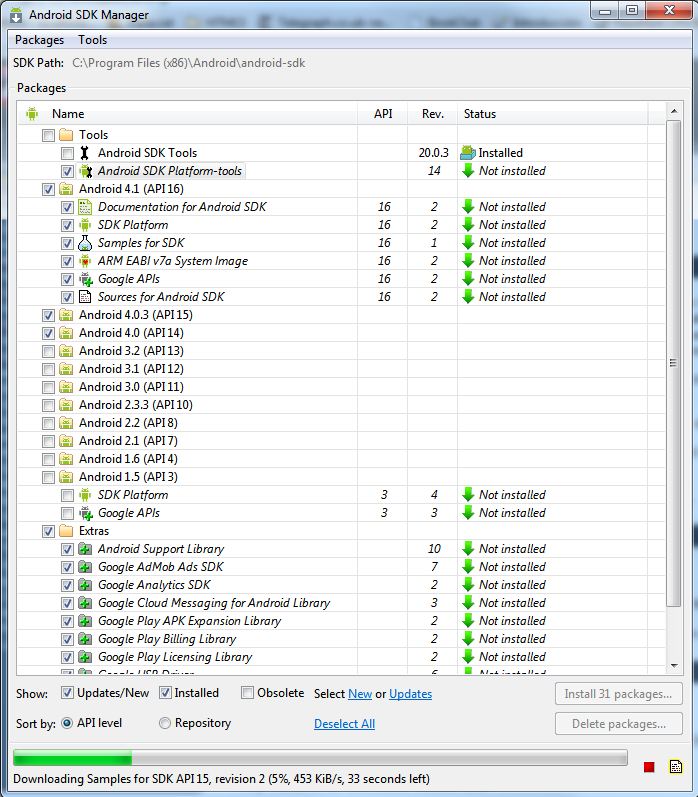Click the Android Support Library package icon
Screen dimensions: 698x797
point(85,549)
